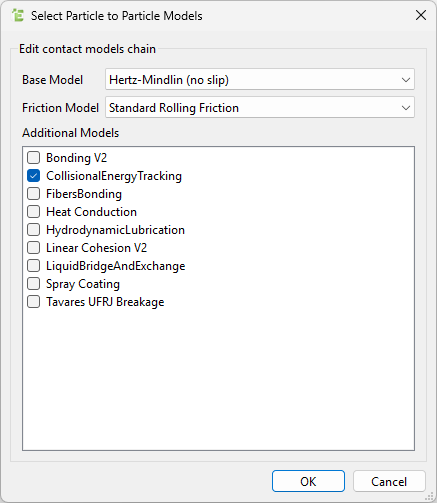This screenshot has width=437, height=503.
Task: Check the Linear Cohesion V2 option
Action: pyautogui.click(x=33, y=248)
